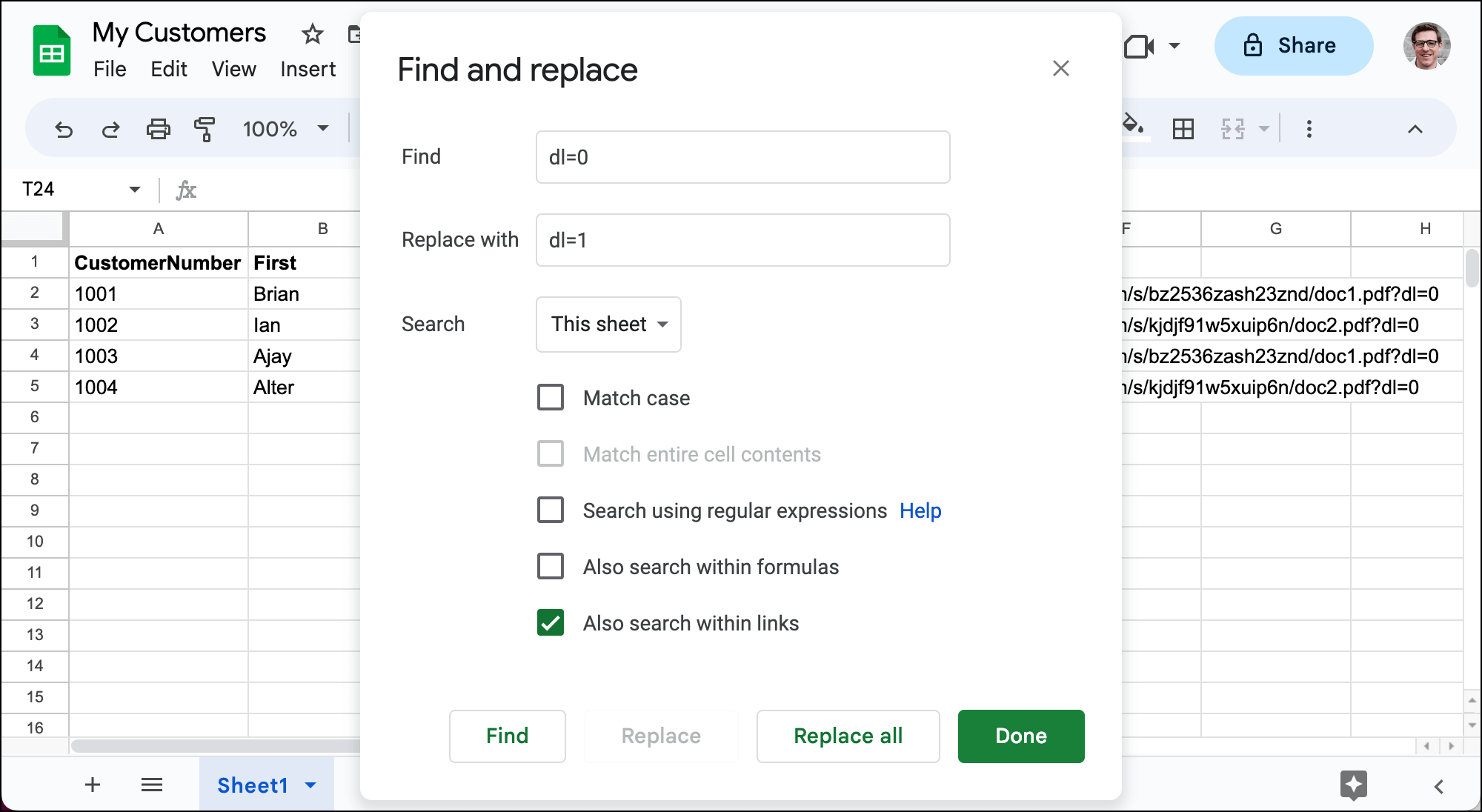Select the CustomerNumber header cell
Image resolution: width=1482 pixels, height=812 pixels.
[158, 263]
